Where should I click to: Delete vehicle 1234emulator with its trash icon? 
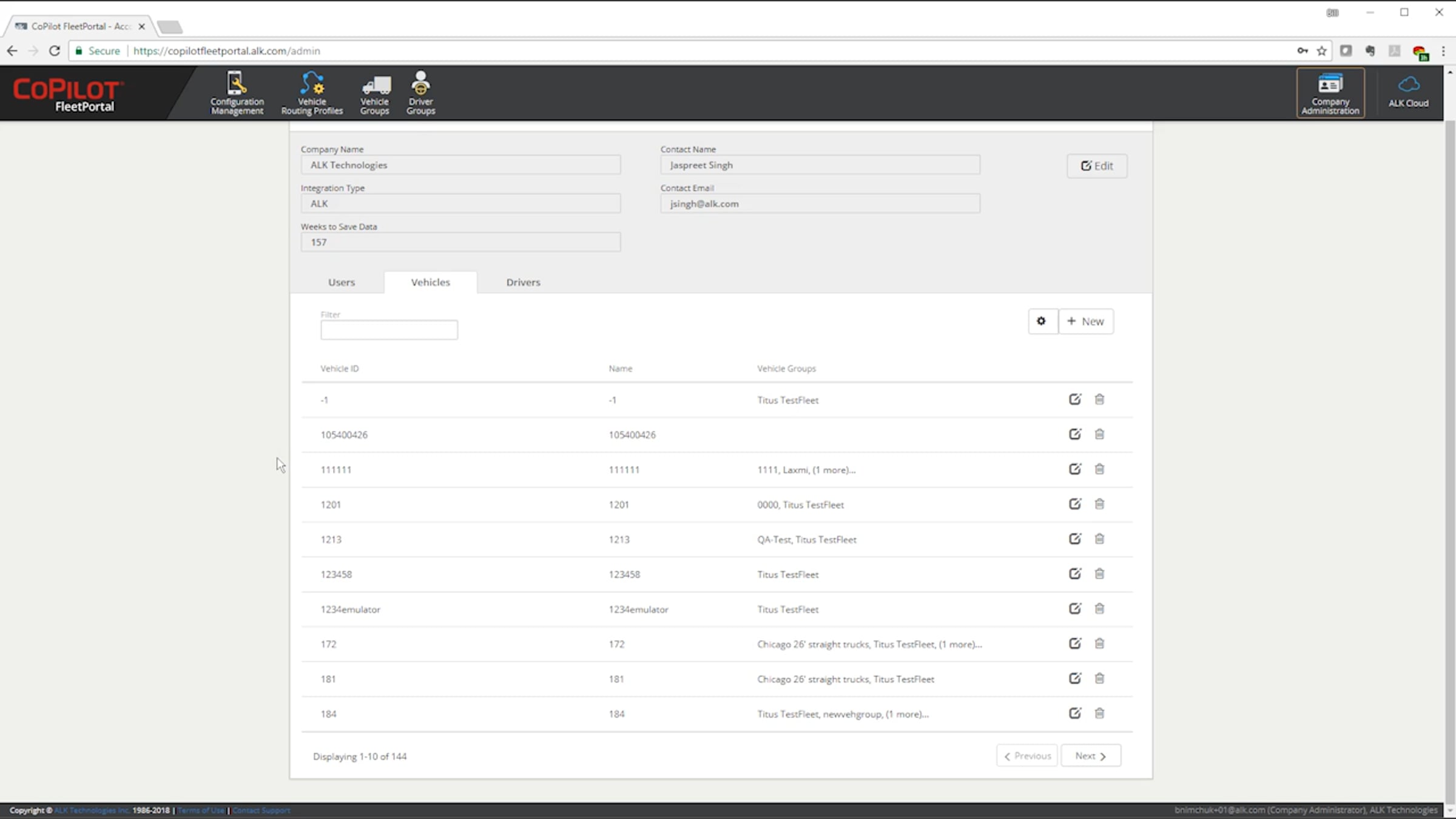(x=1099, y=608)
